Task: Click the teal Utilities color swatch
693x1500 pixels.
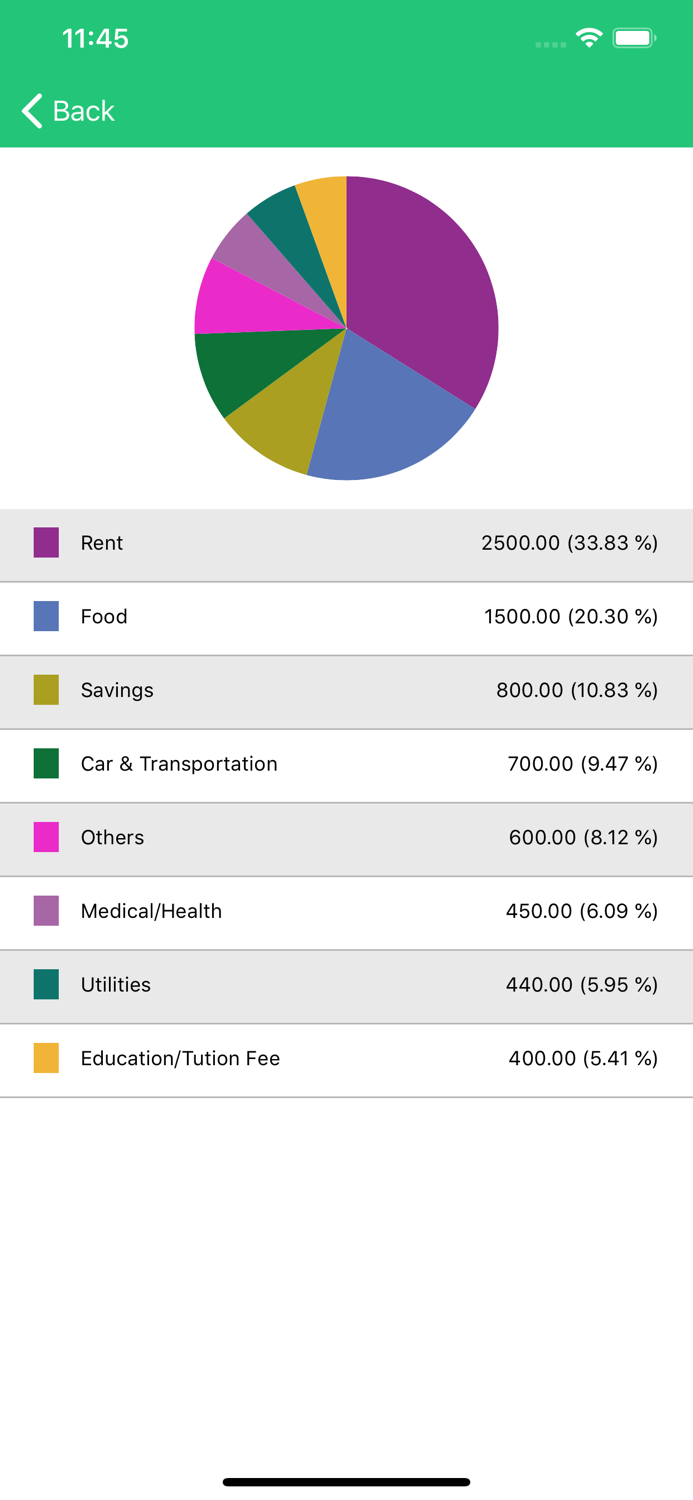Action: 46,985
